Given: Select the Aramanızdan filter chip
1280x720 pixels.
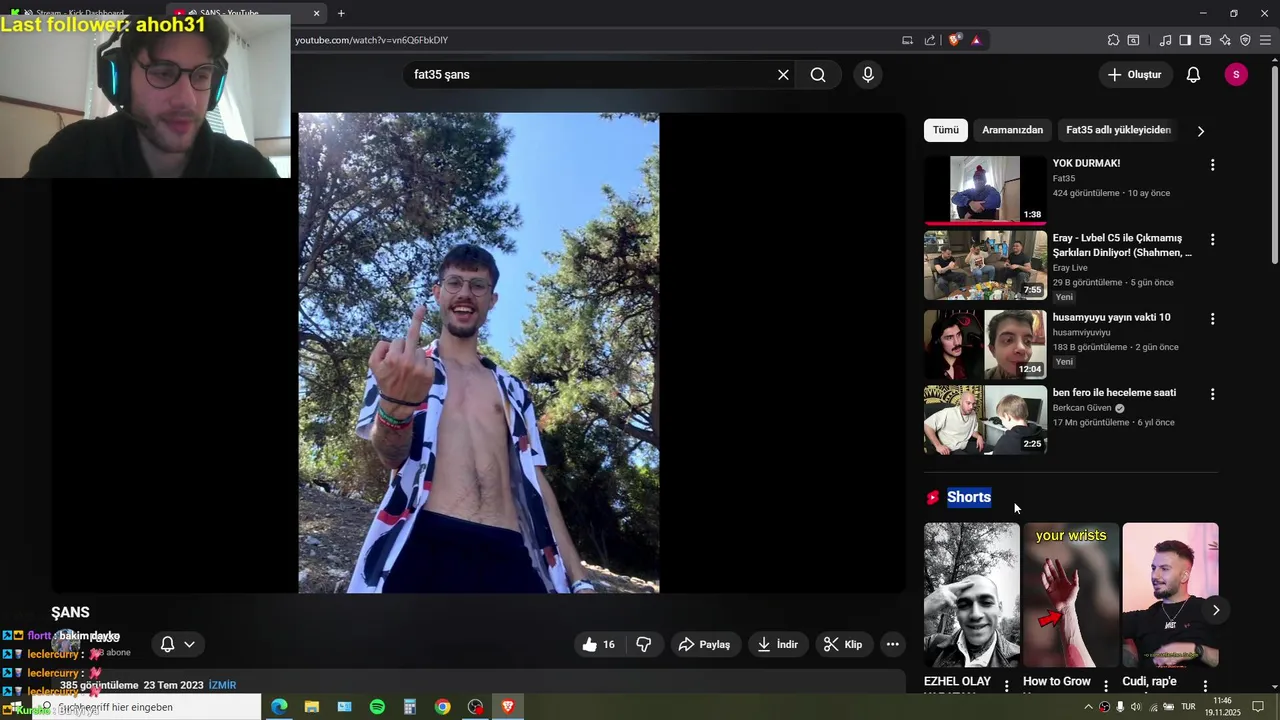Looking at the screenshot, I should pos(1012,130).
